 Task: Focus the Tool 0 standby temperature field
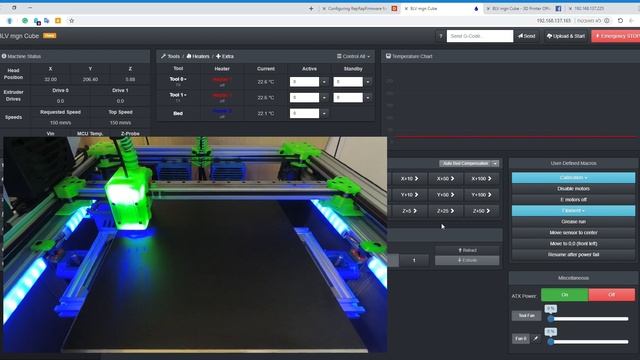348,82
